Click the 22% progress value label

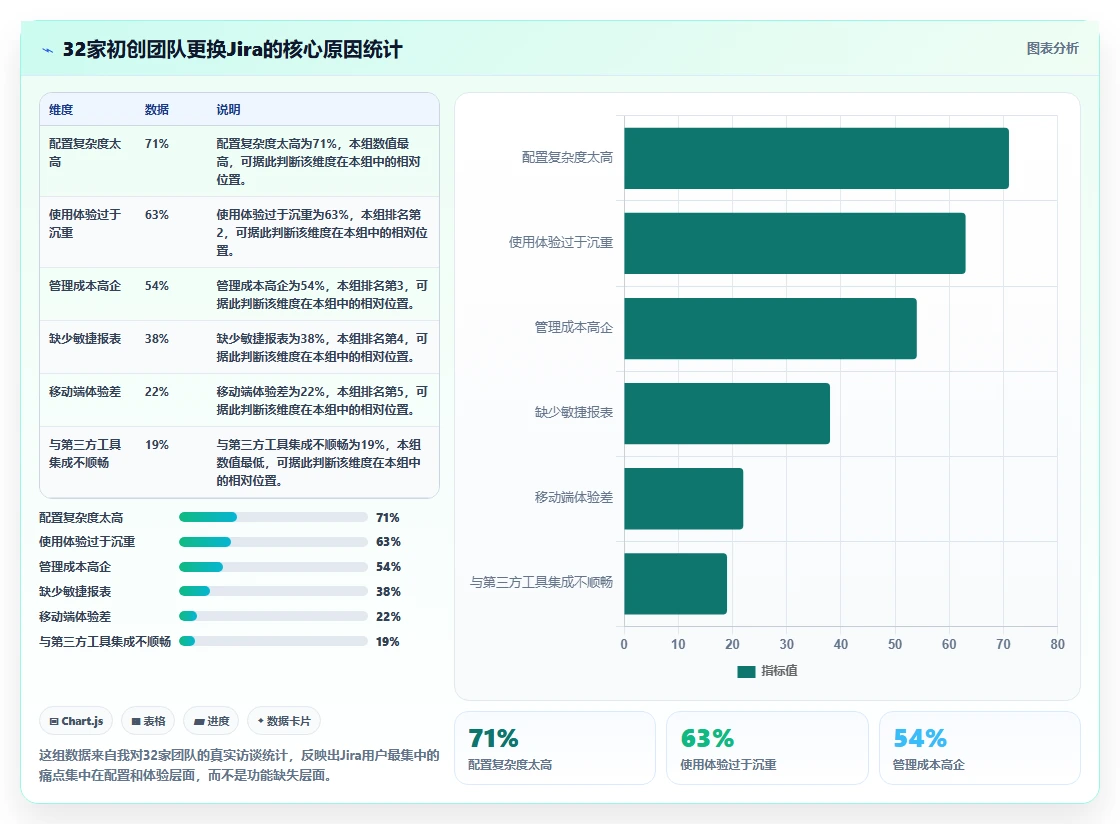pyautogui.click(x=388, y=616)
